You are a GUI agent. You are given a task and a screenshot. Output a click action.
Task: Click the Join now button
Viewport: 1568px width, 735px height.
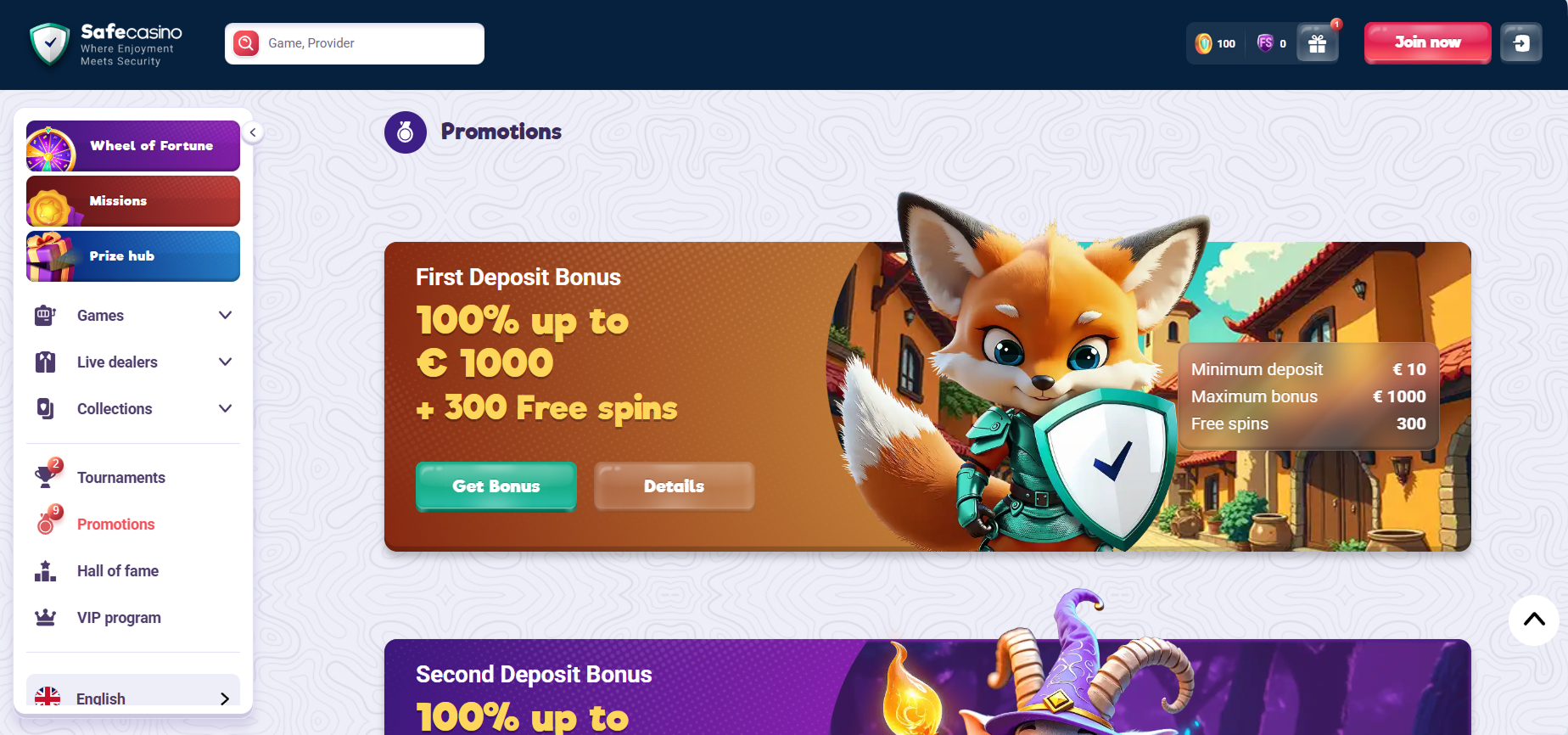1427,42
